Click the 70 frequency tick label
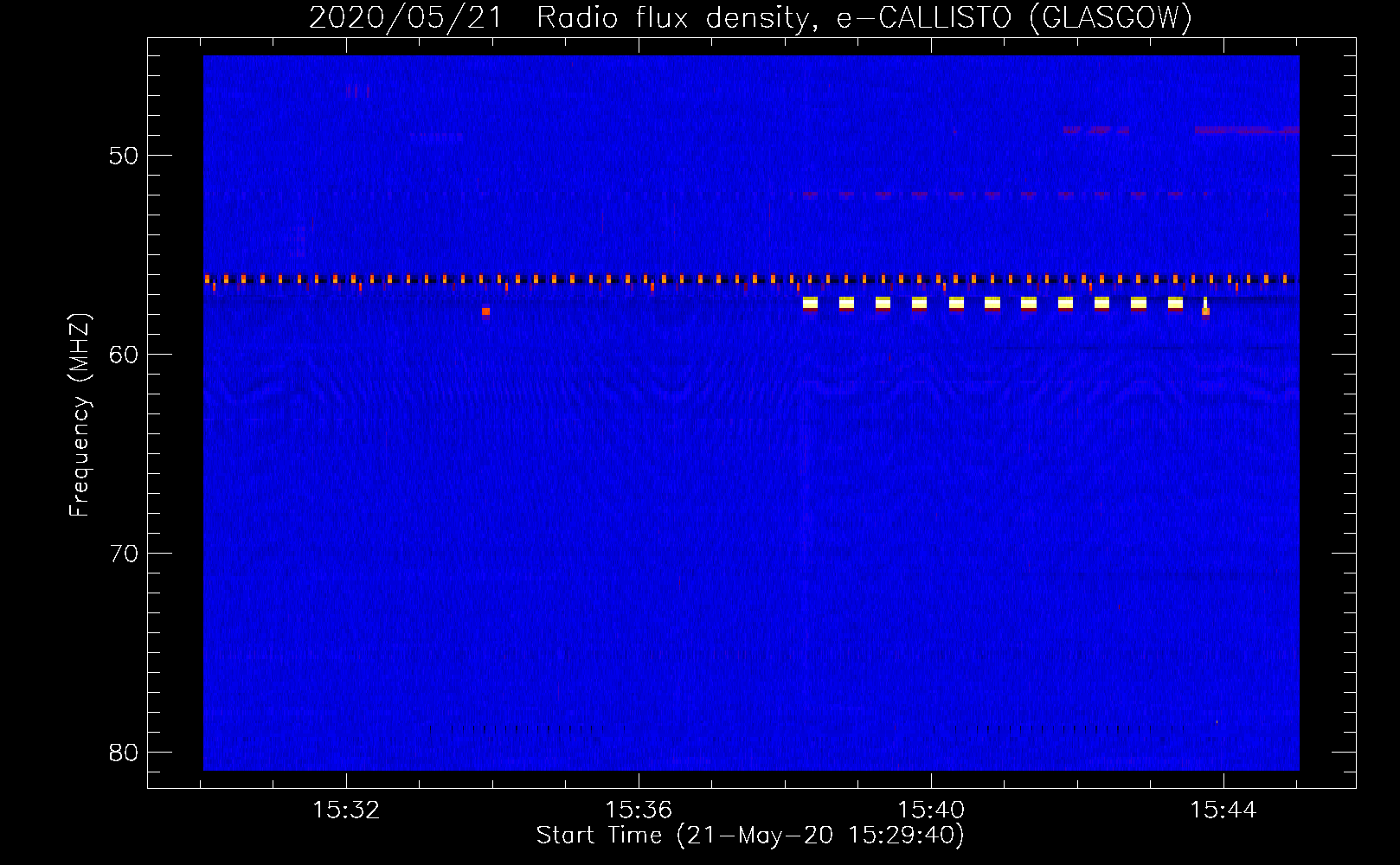Image resolution: width=1400 pixels, height=865 pixels. coord(124,554)
